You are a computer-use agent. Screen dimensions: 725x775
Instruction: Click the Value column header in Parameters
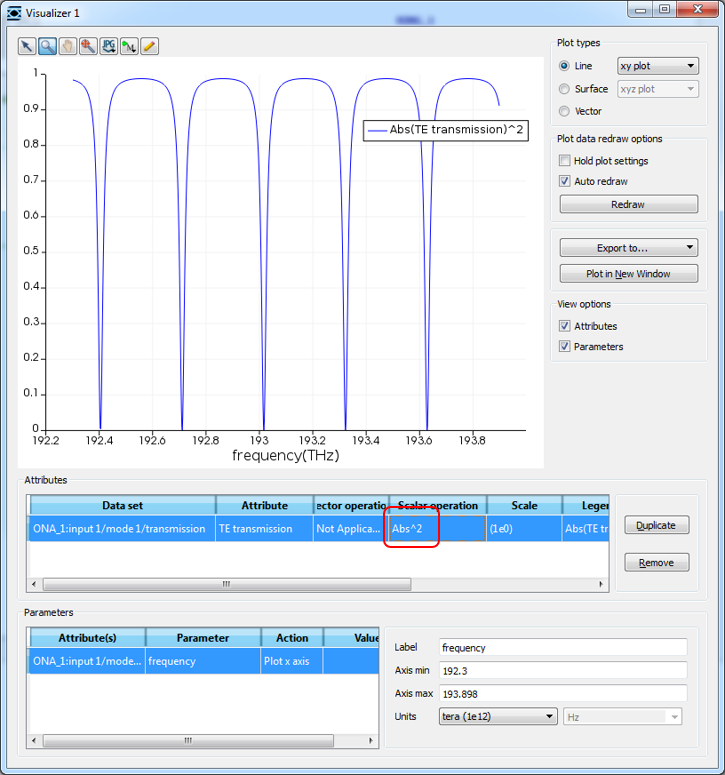[x=351, y=638]
